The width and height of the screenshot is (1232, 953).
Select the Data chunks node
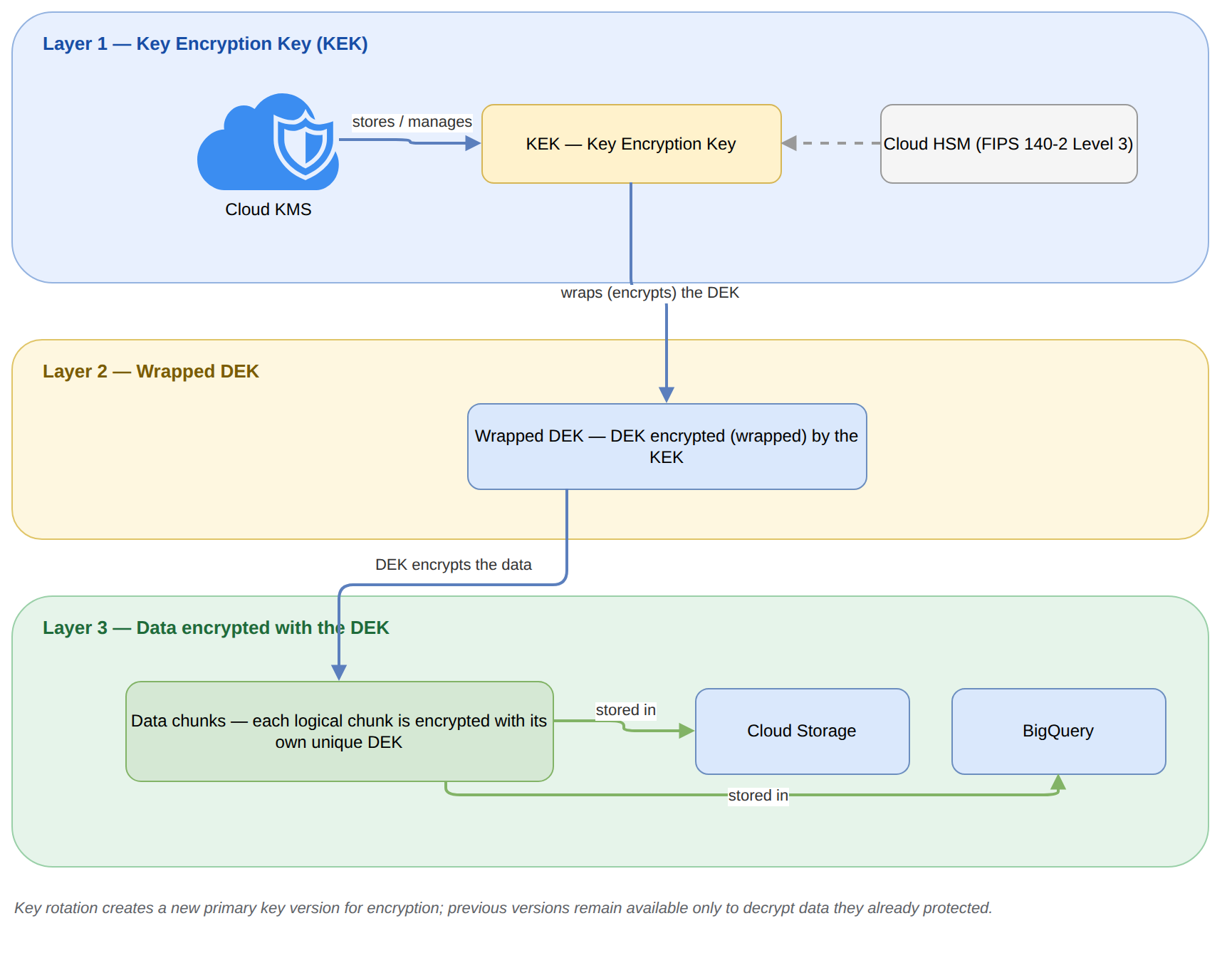coord(340,731)
